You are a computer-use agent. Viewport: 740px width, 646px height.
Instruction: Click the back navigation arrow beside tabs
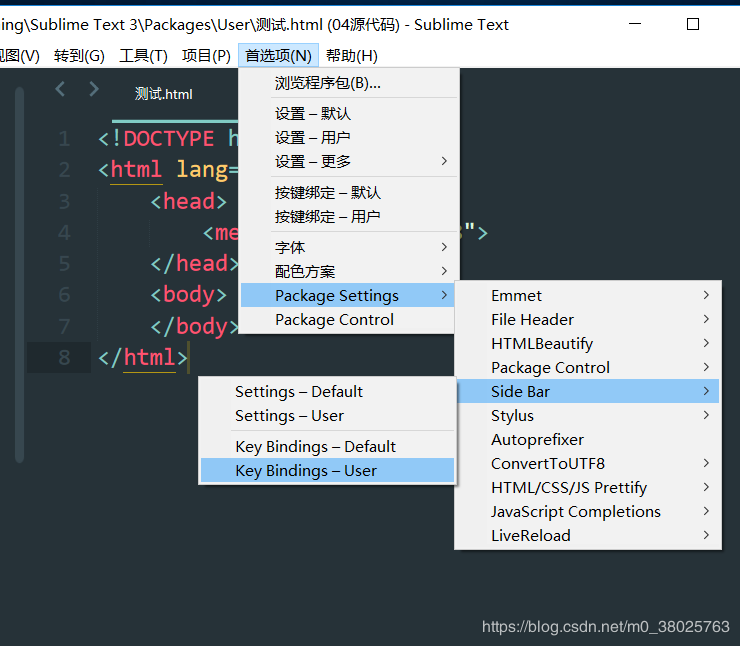pyautogui.click(x=60, y=89)
